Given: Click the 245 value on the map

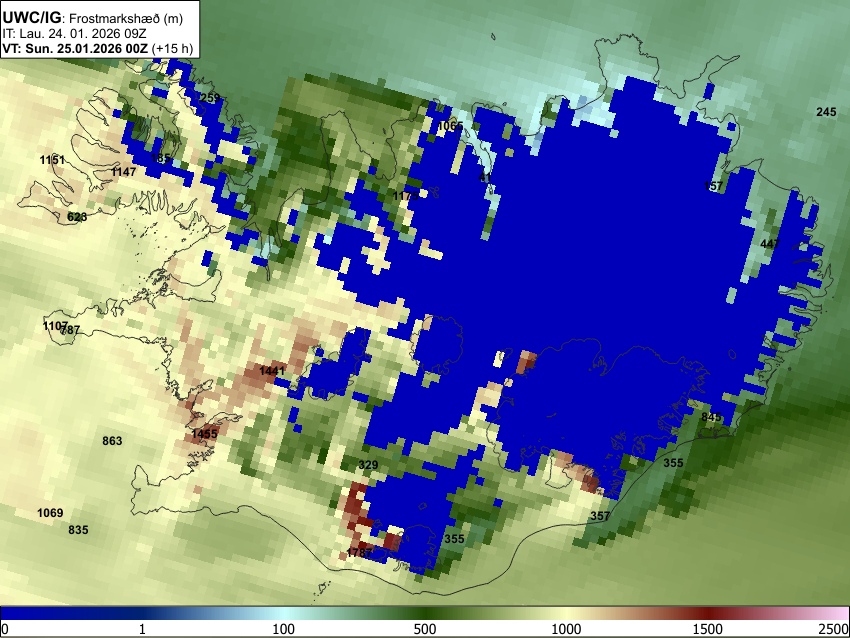Looking at the screenshot, I should tap(826, 112).
